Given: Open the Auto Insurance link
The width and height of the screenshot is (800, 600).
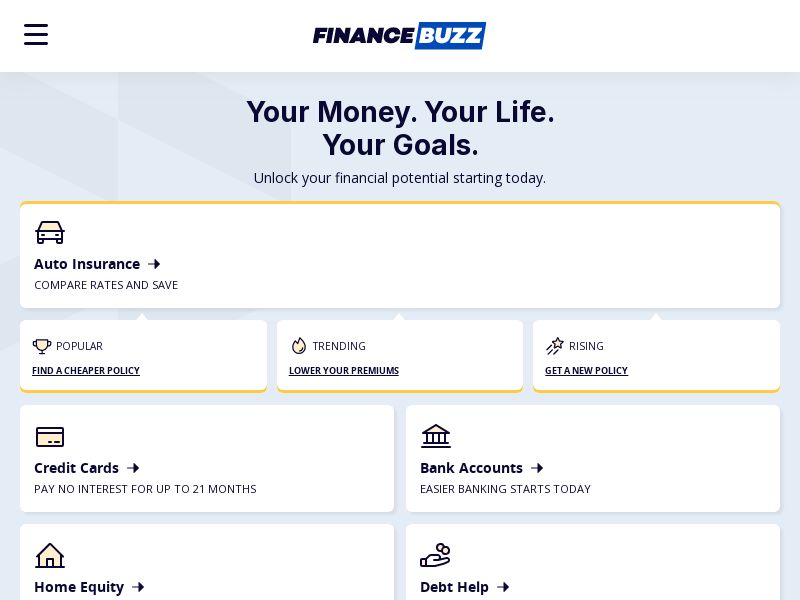Looking at the screenshot, I should pyautogui.click(x=87, y=264).
